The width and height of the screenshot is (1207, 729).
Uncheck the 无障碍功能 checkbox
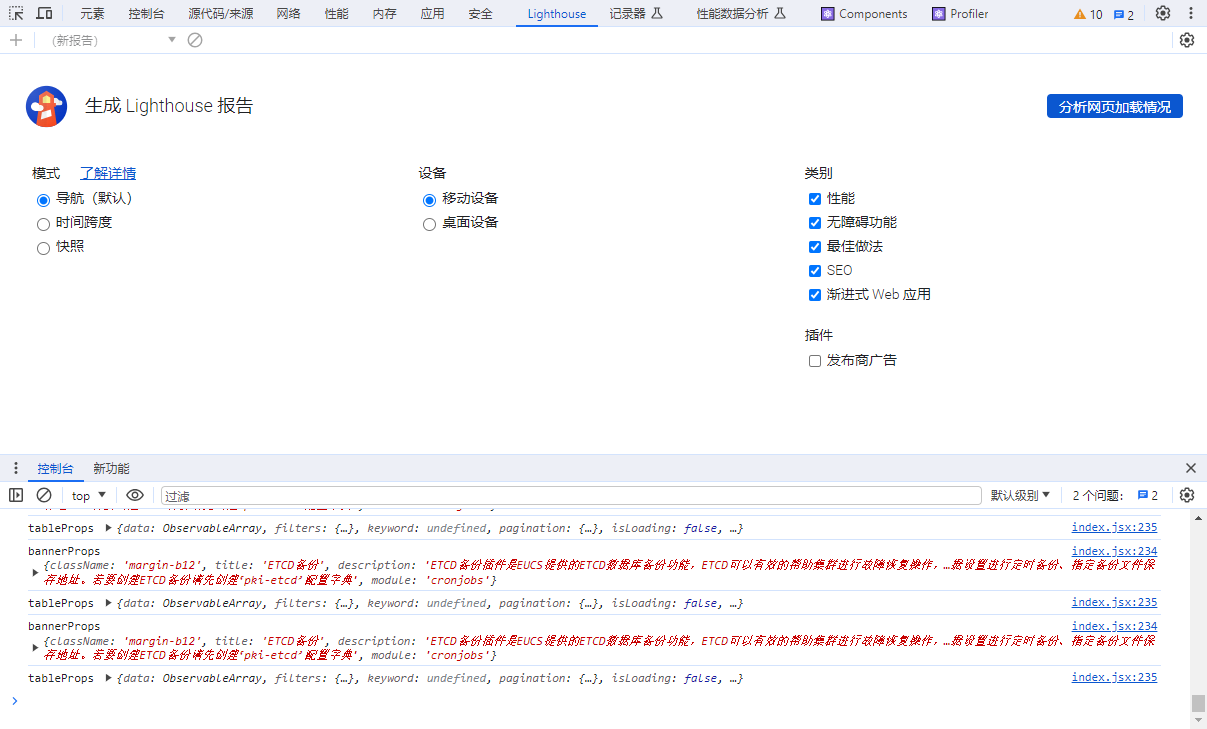[814, 223]
